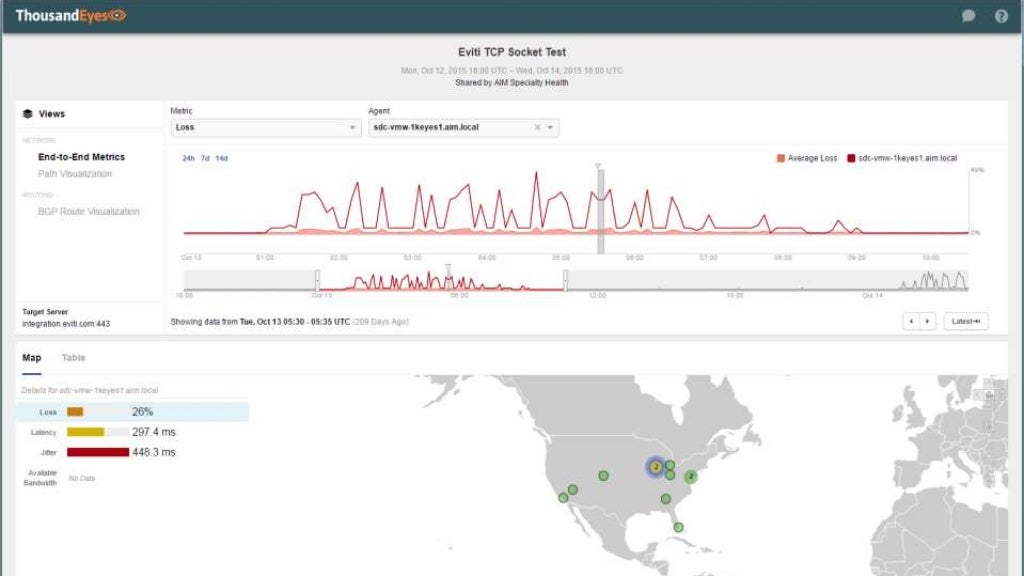Open the chat speech bubble icon
Viewport: 1024px width, 576px height.
click(968, 16)
